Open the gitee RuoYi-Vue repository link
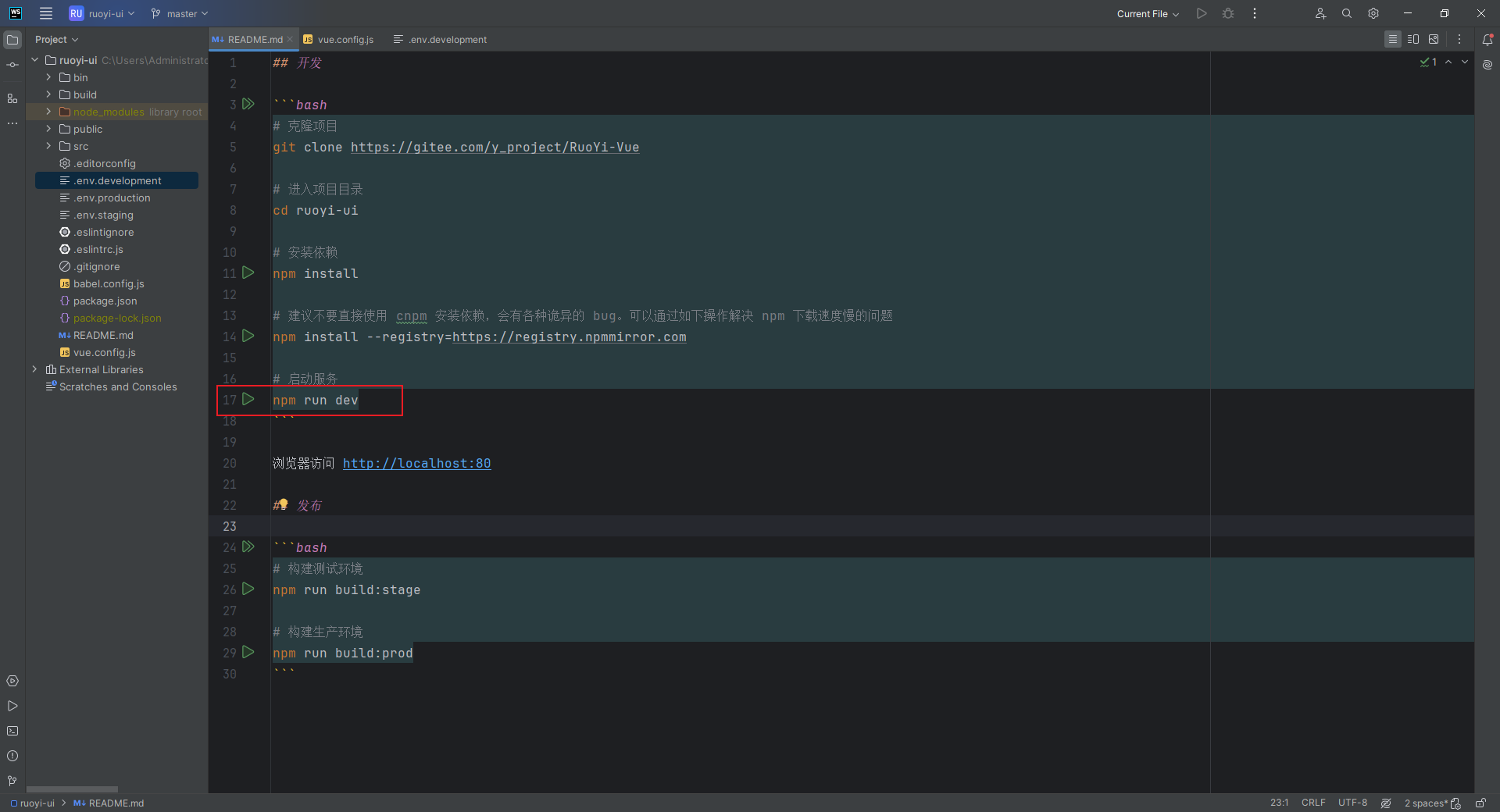 point(495,147)
